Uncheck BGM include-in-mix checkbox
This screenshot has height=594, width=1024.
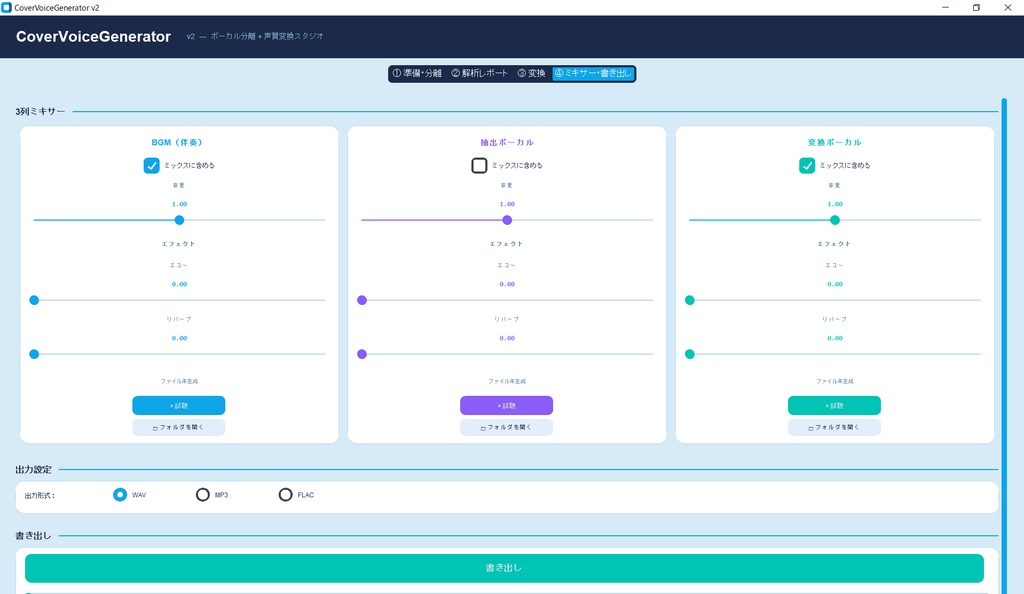coord(152,165)
